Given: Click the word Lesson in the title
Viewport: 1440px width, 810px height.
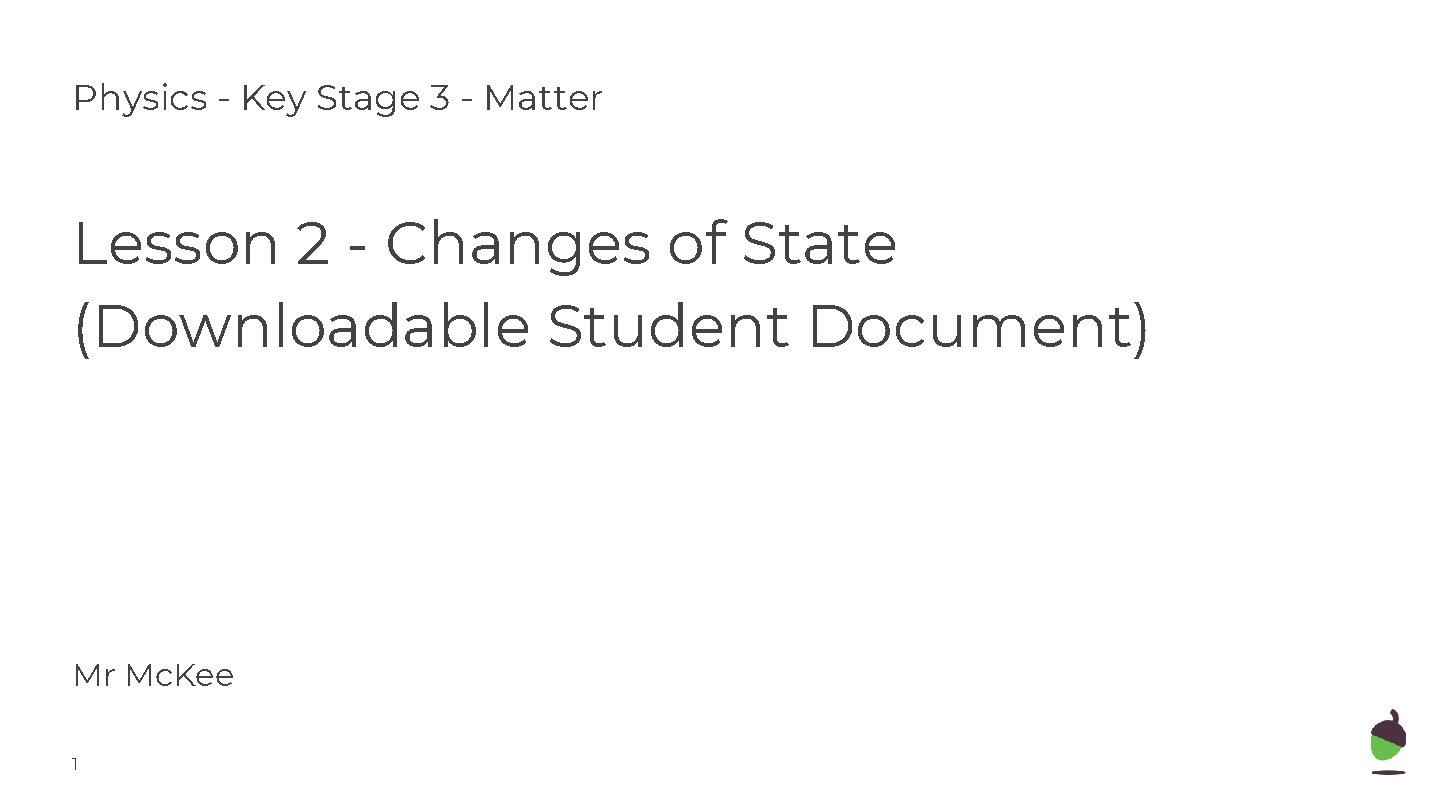Looking at the screenshot, I should [176, 244].
